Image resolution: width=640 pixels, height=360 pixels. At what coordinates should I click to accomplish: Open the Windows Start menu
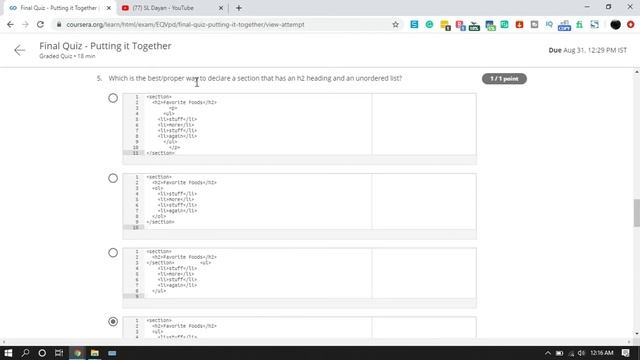point(8,353)
